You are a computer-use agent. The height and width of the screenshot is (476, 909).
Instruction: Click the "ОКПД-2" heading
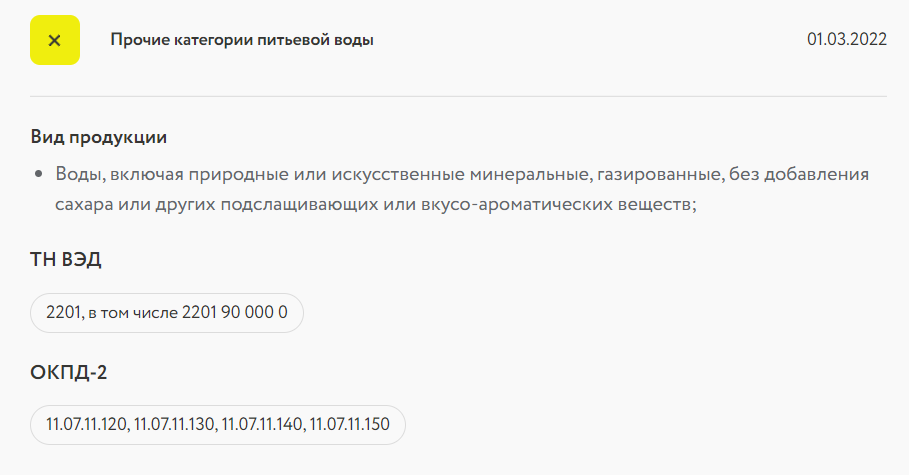pos(69,373)
